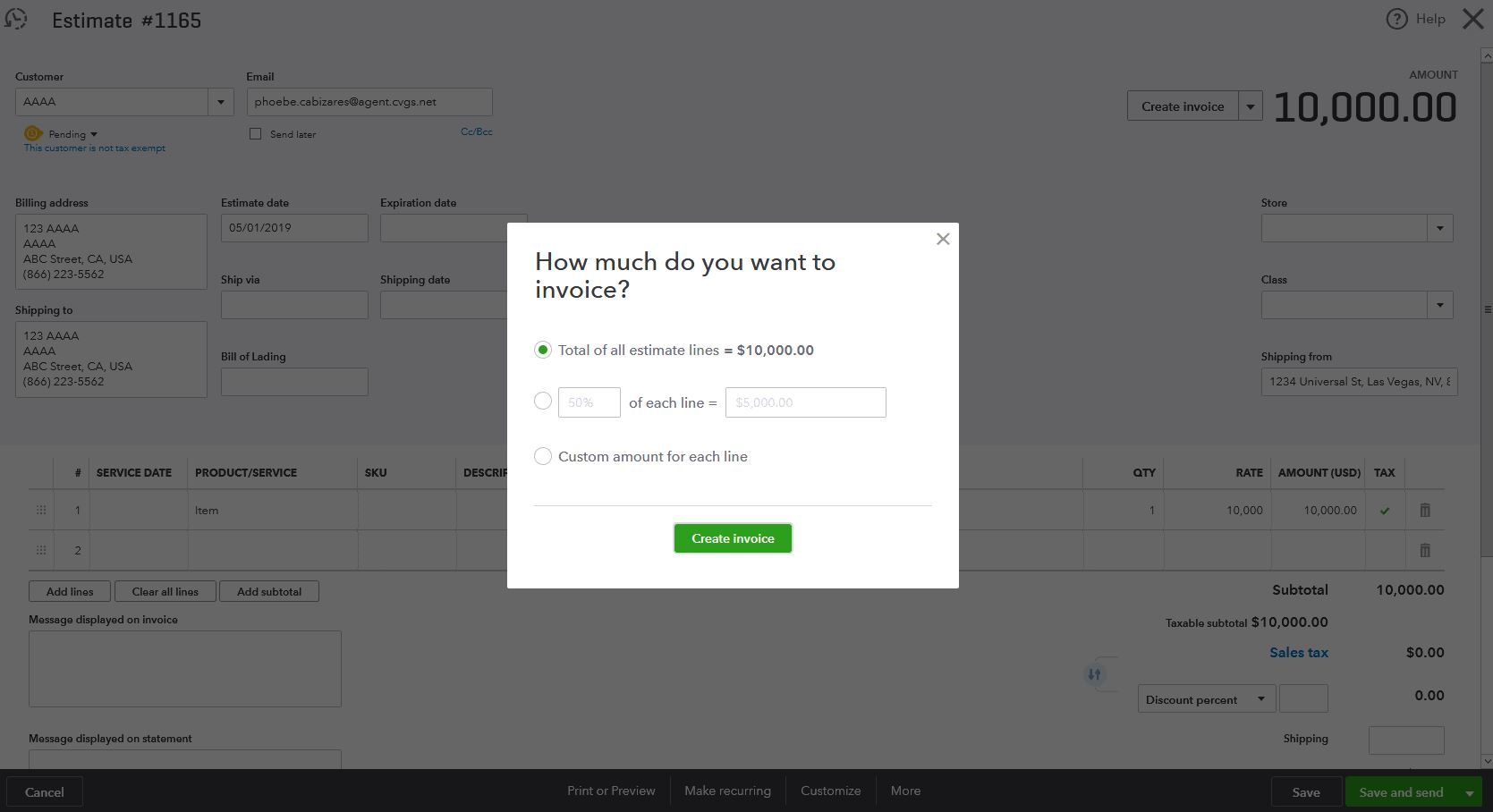This screenshot has width=1493, height=812.
Task: Open the Sales tax link
Action: 1298,652
